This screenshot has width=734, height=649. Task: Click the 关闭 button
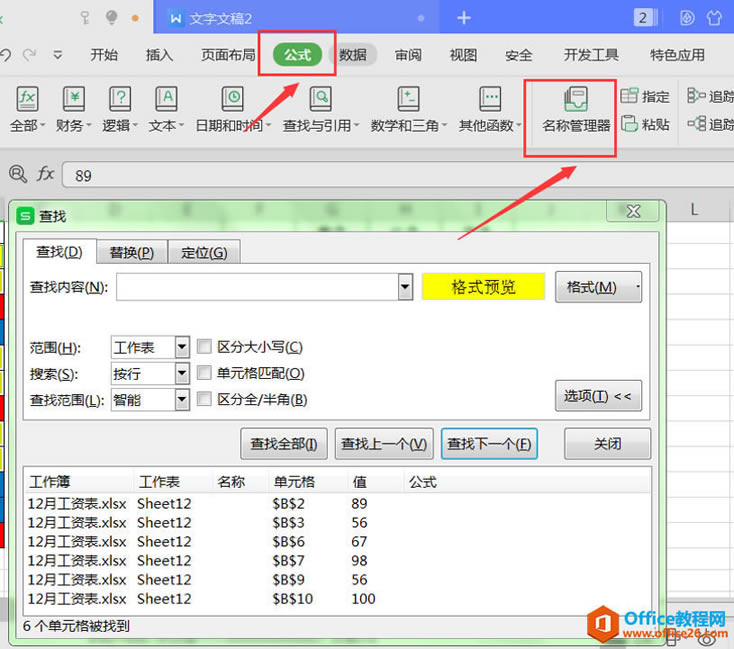point(607,443)
